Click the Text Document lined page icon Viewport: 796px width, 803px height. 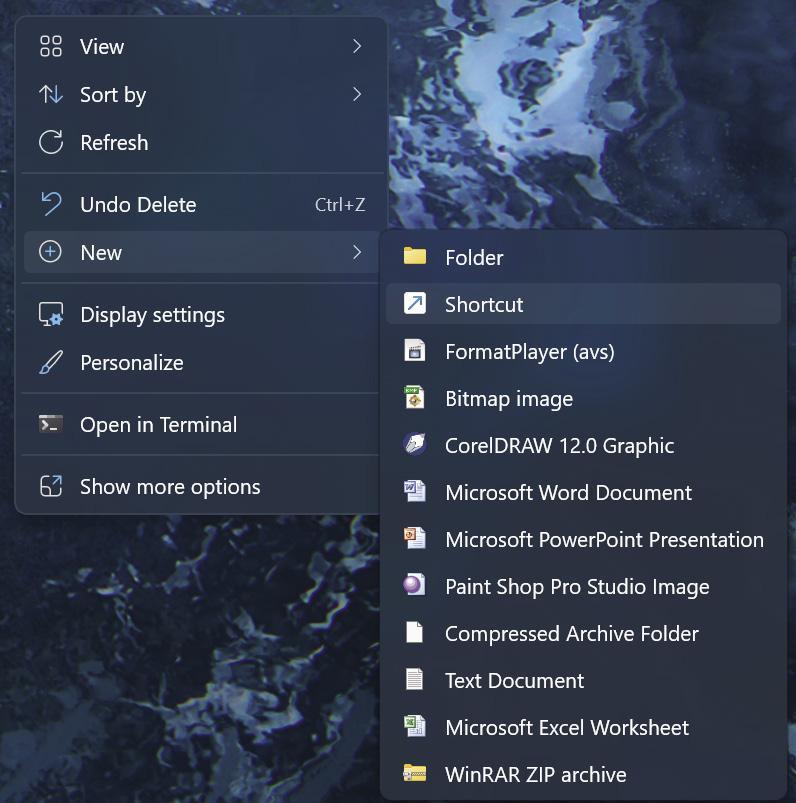point(414,680)
